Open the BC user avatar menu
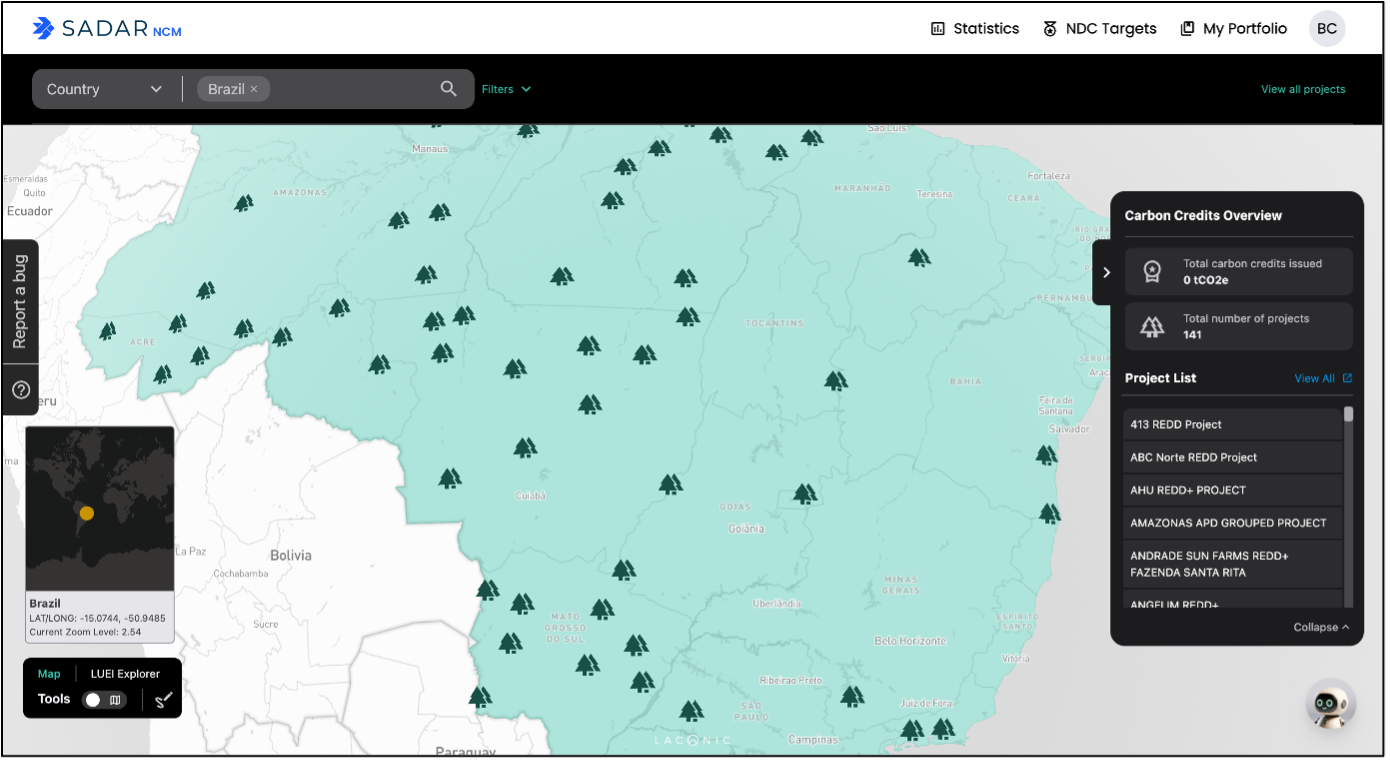This screenshot has height=760, width=1390. coord(1327,29)
